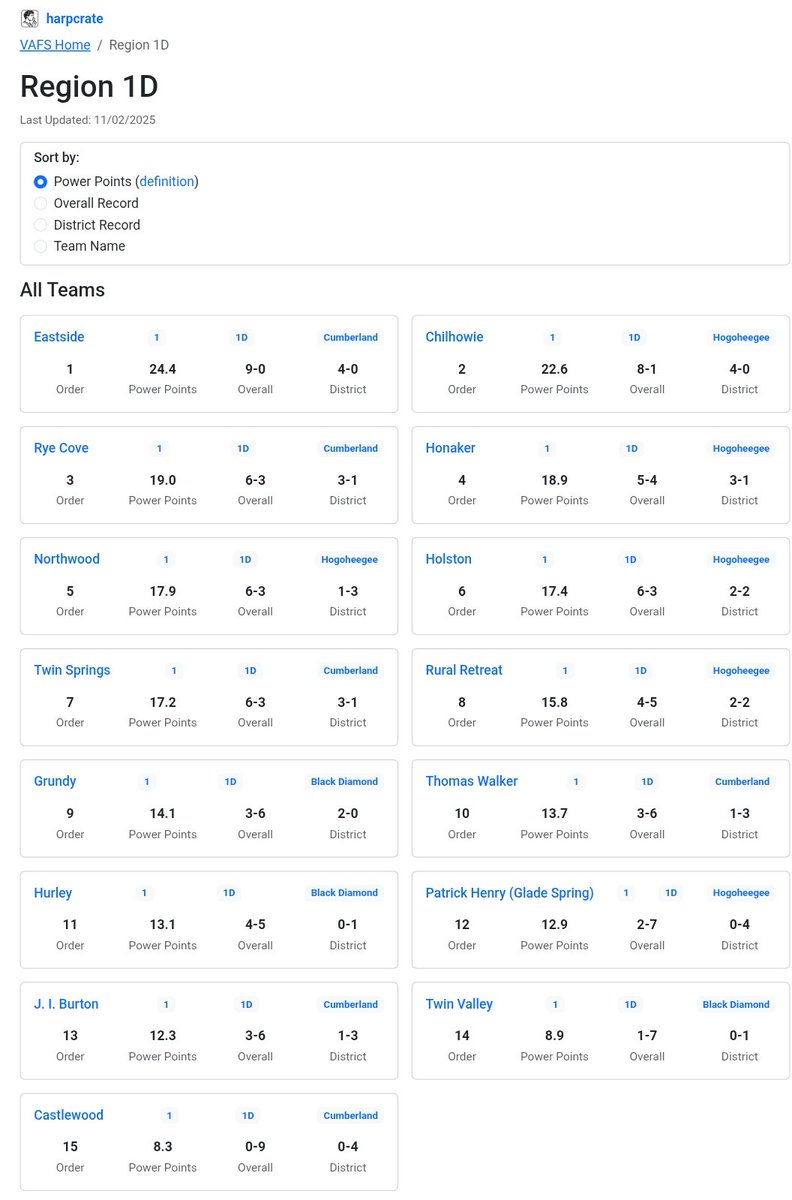
Task: Open the Thomas Walker team page
Action: coord(471,781)
